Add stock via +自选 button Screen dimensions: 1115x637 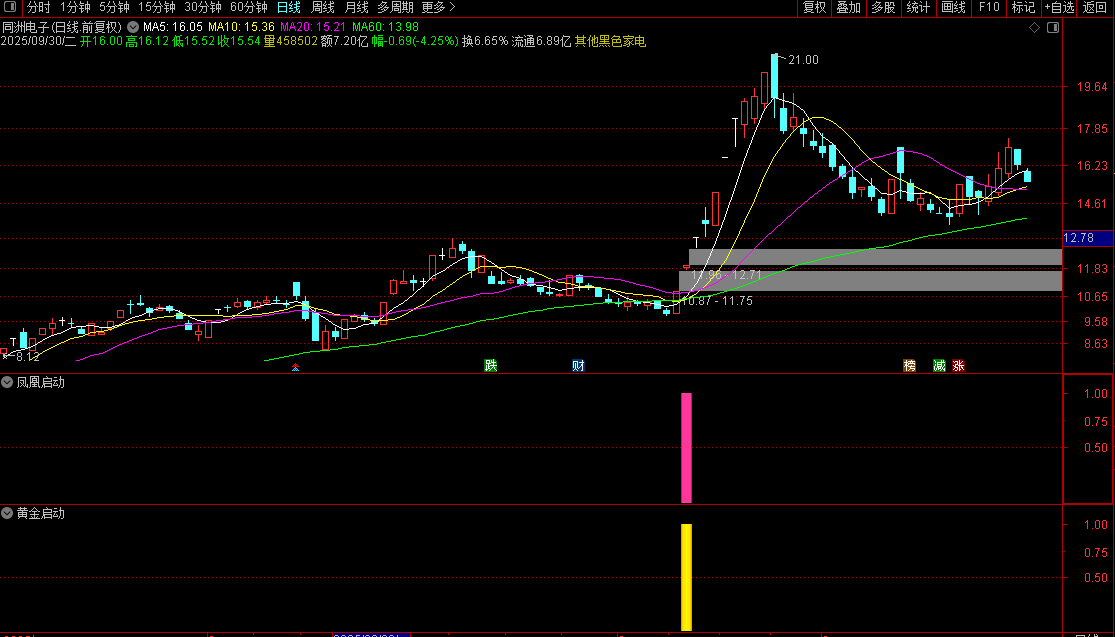(1060, 7)
